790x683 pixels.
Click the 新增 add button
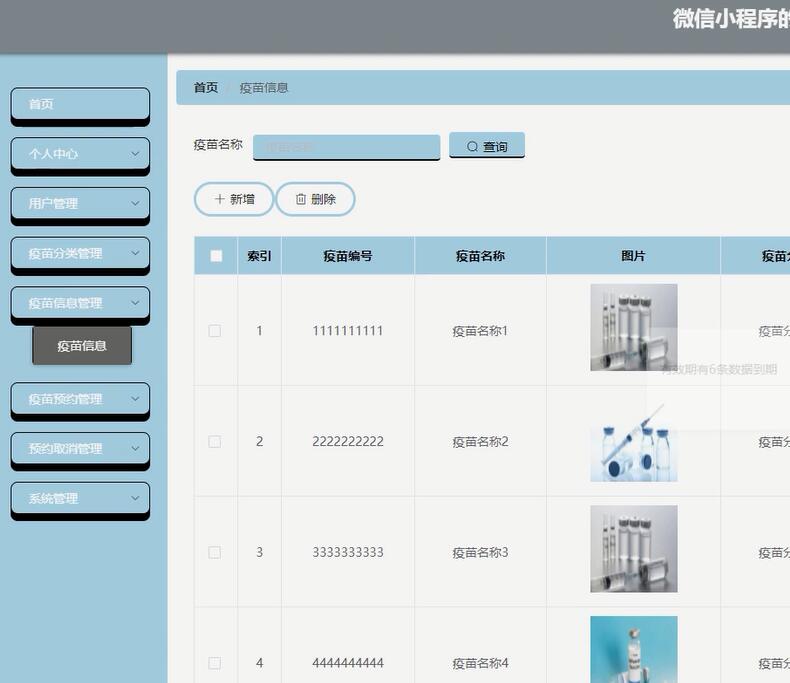pos(234,199)
